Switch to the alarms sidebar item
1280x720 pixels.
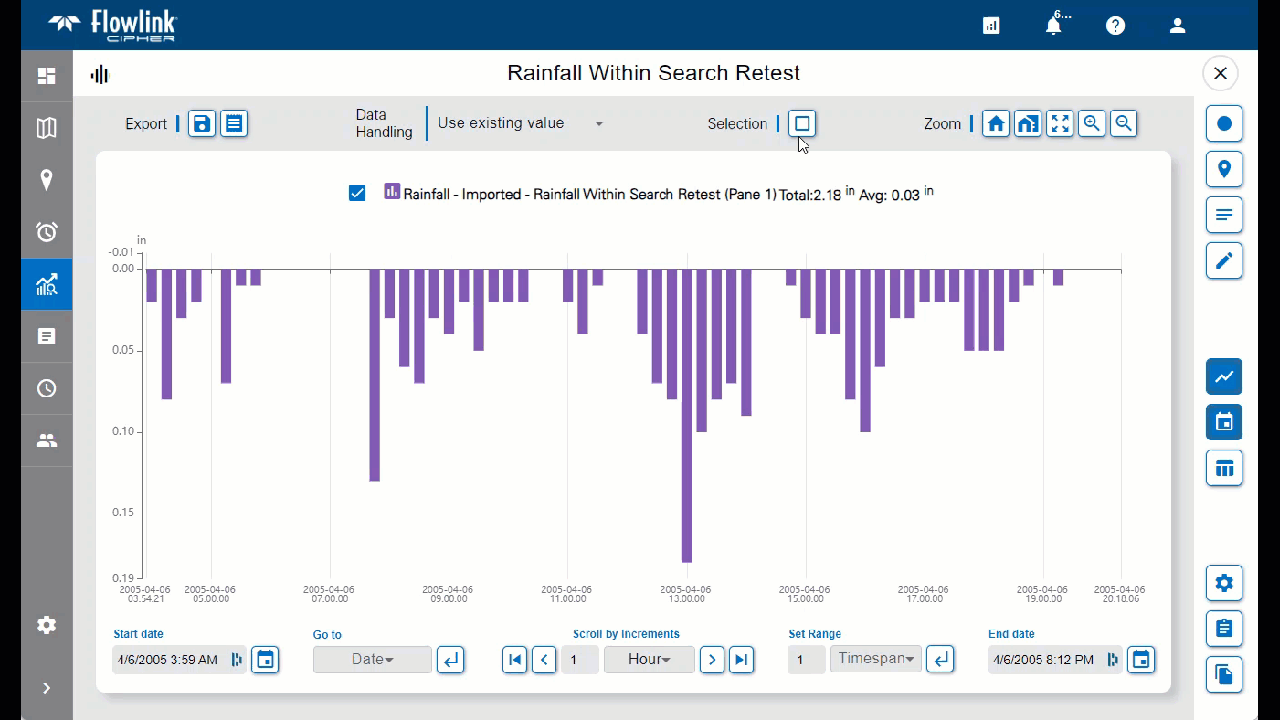(x=46, y=232)
